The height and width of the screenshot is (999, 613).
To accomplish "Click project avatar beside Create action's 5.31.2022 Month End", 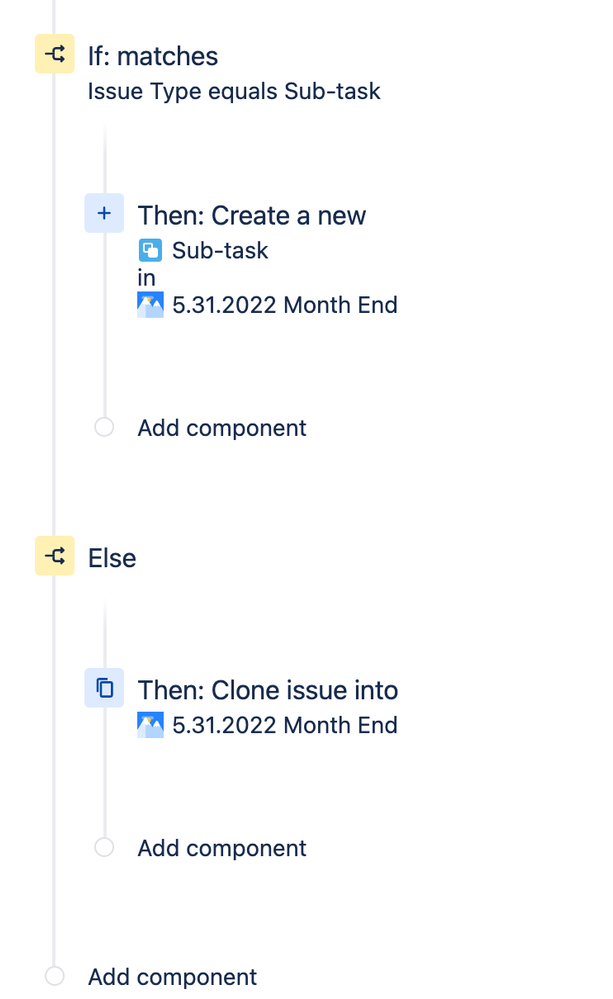I will (150, 305).
